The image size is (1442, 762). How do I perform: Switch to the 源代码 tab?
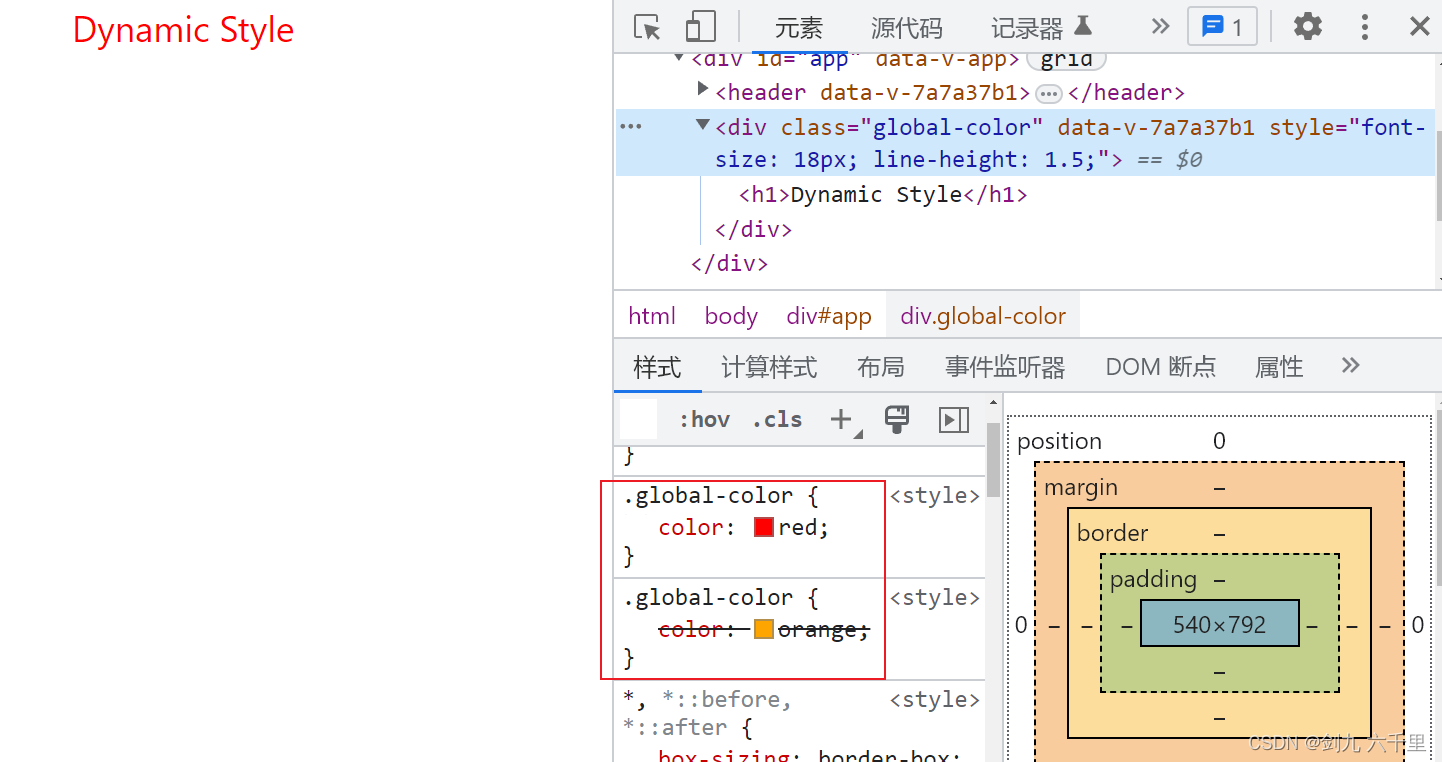[x=906, y=28]
